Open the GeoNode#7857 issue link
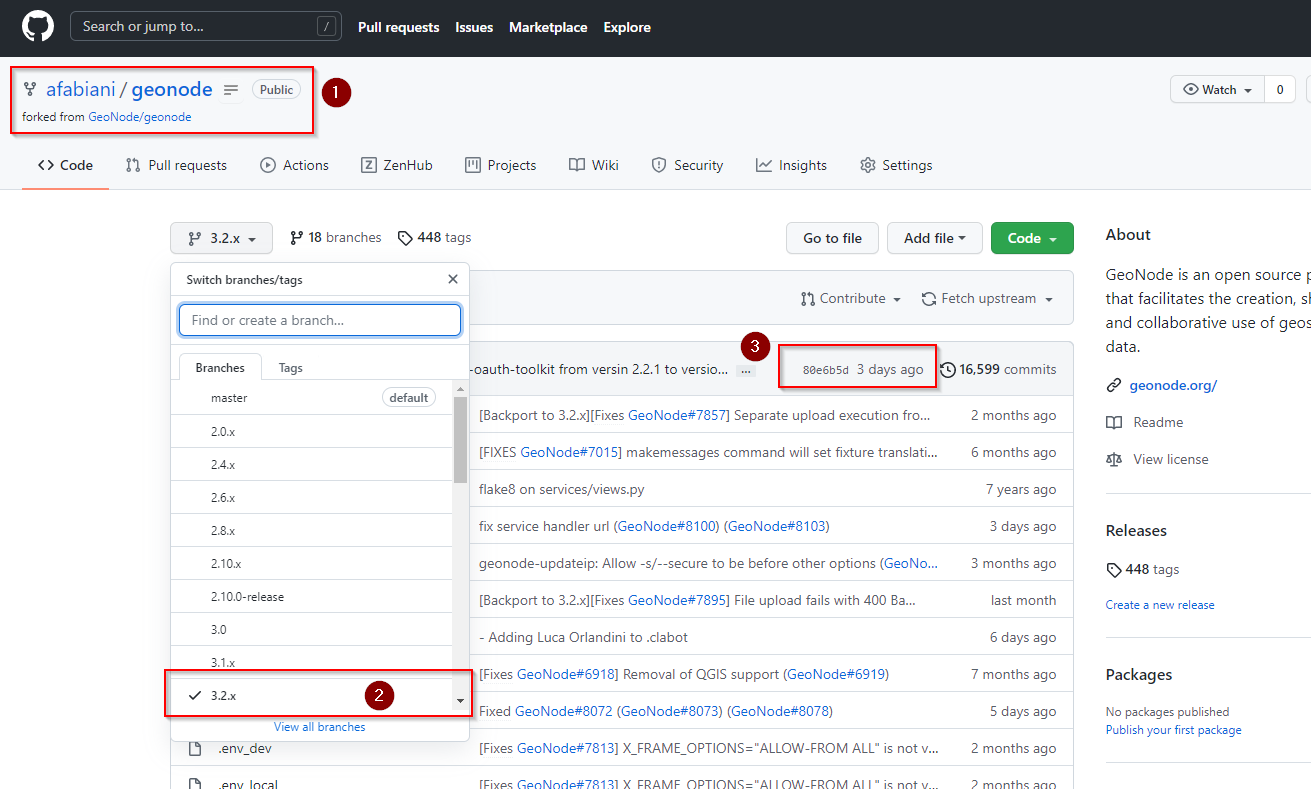The height and width of the screenshot is (789, 1311). (678, 415)
